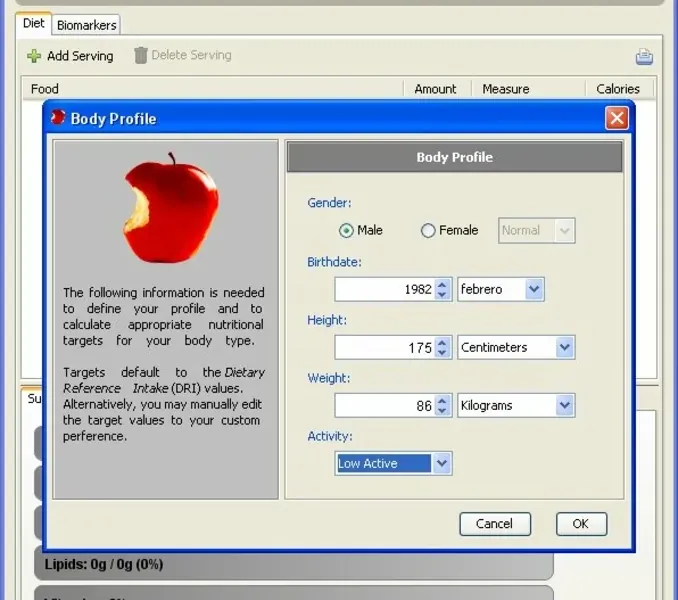This screenshot has height=600, width=678.
Task: Click the Lipids progress bar
Action: click(294, 565)
